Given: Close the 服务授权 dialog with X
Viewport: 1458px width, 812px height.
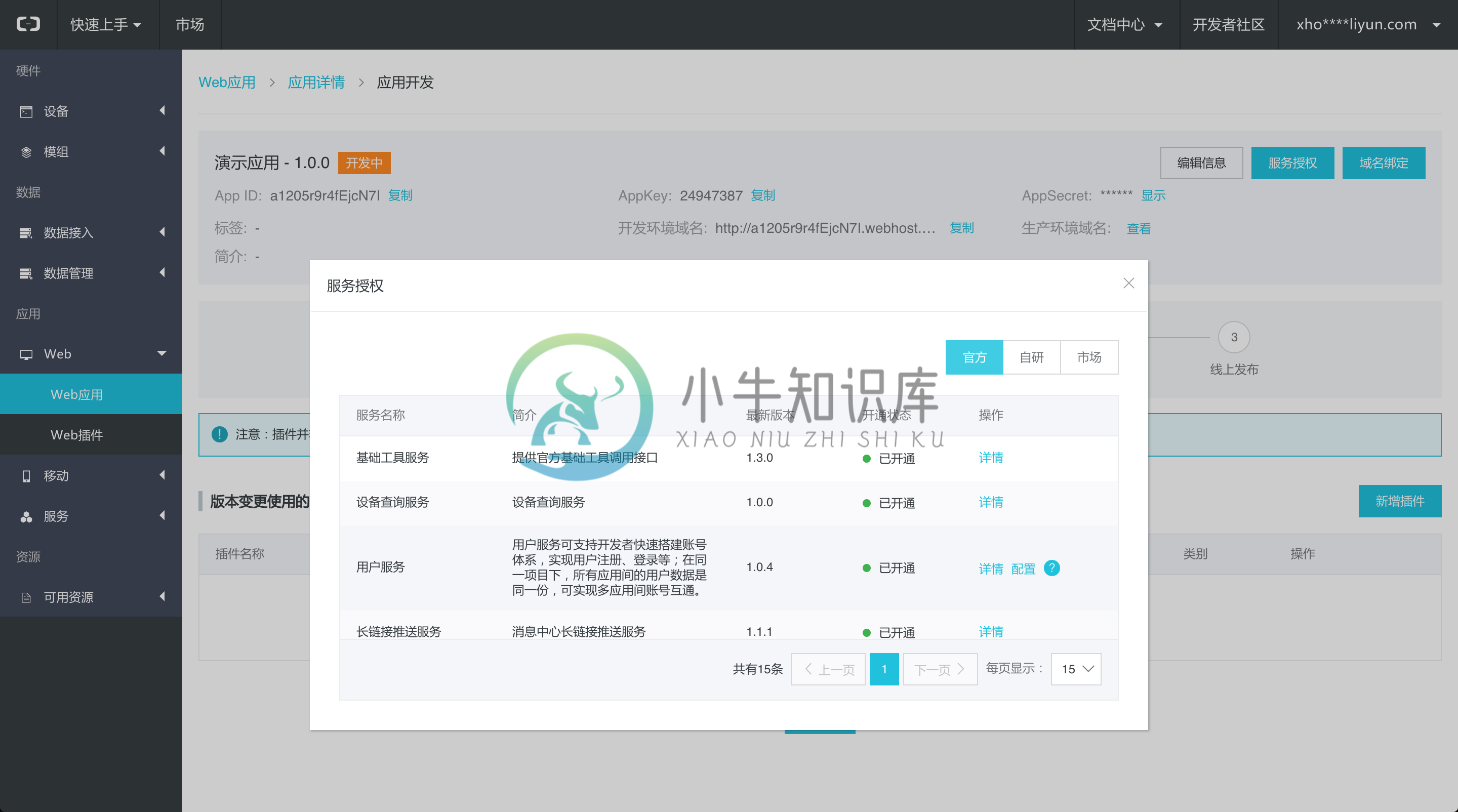Looking at the screenshot, I should point(1128,283).
